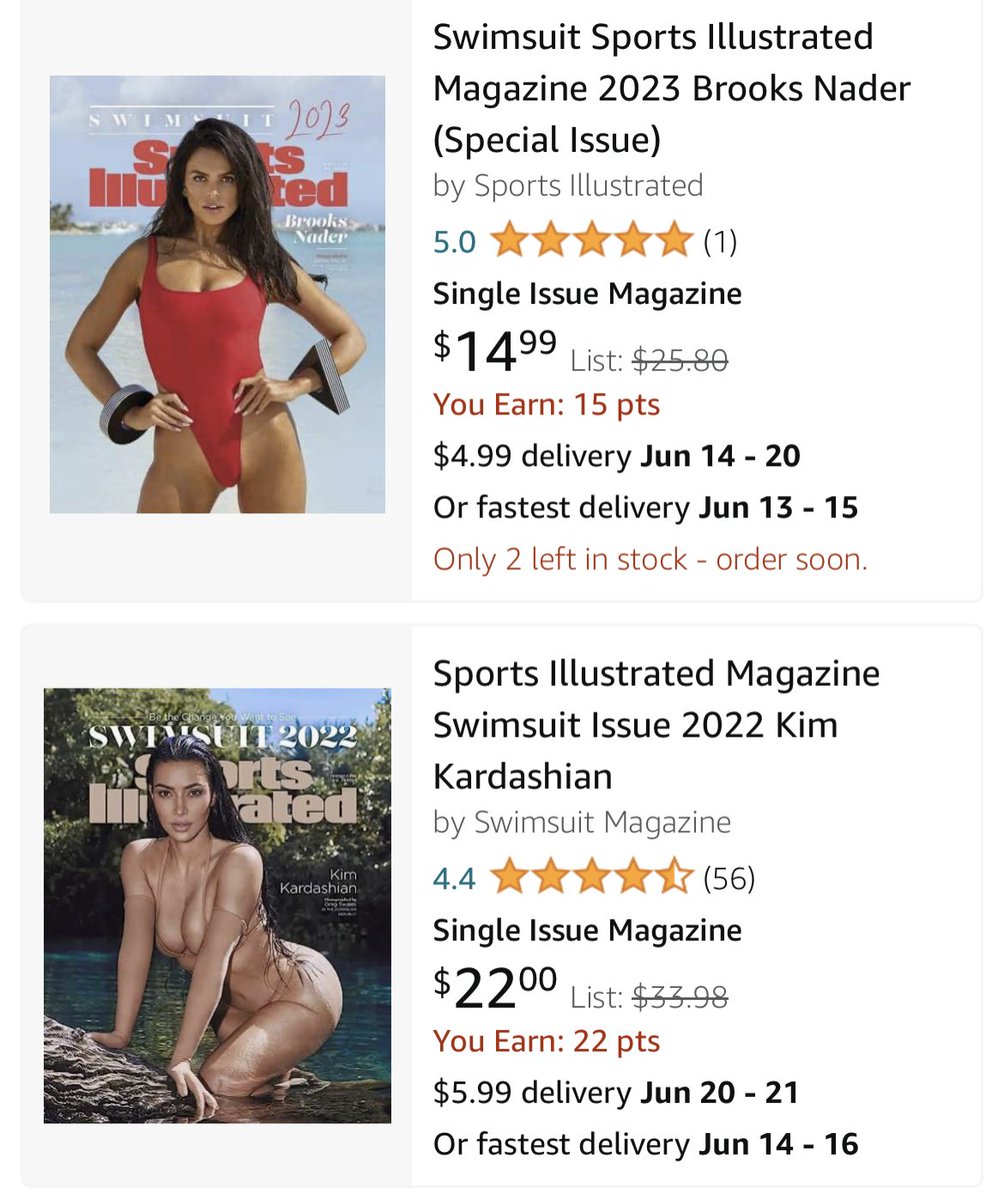Open the 5.0 rating number popover
1004x1200 pixels.
[x=454, y=242]
